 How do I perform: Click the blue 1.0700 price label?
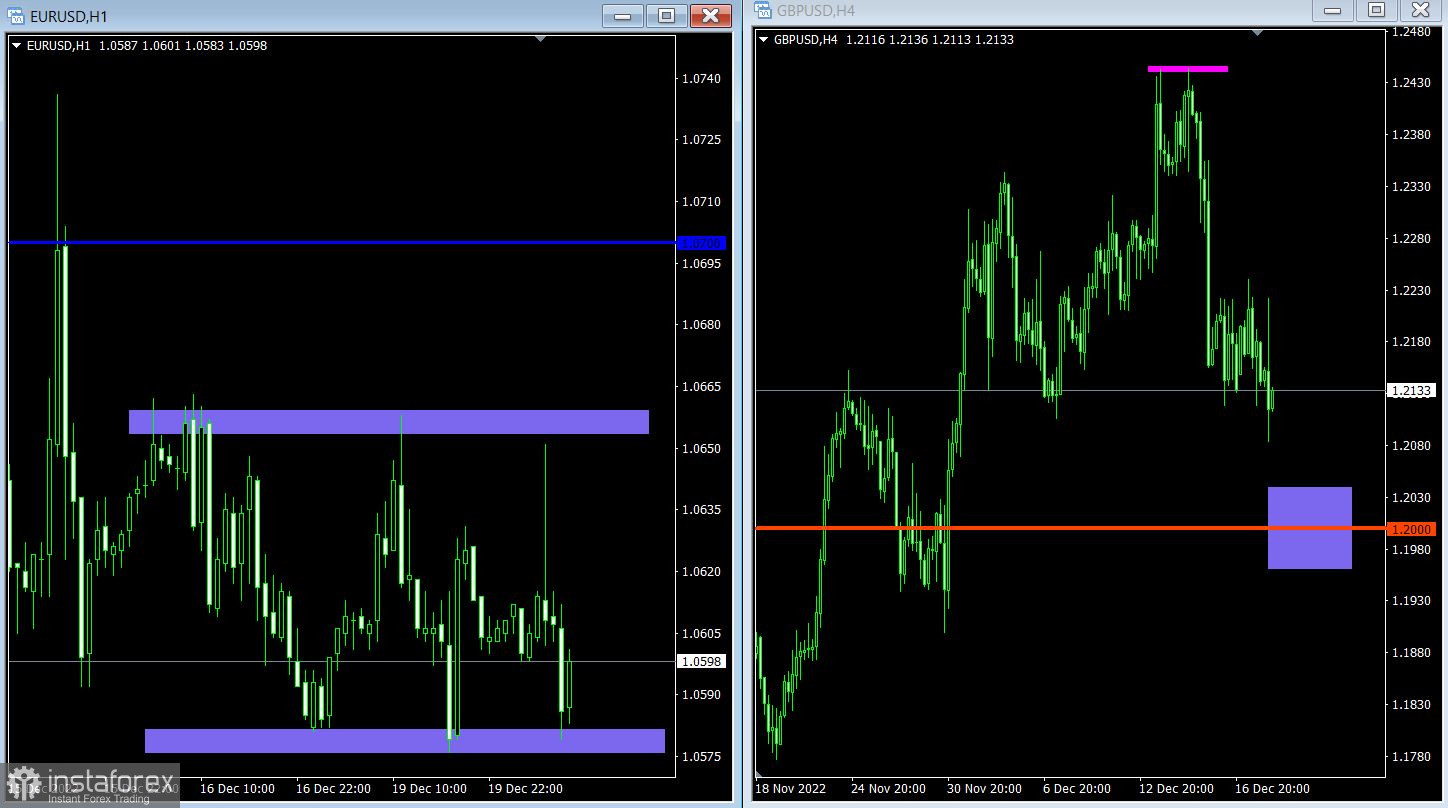pyautogui.click(x=701, y=243)
